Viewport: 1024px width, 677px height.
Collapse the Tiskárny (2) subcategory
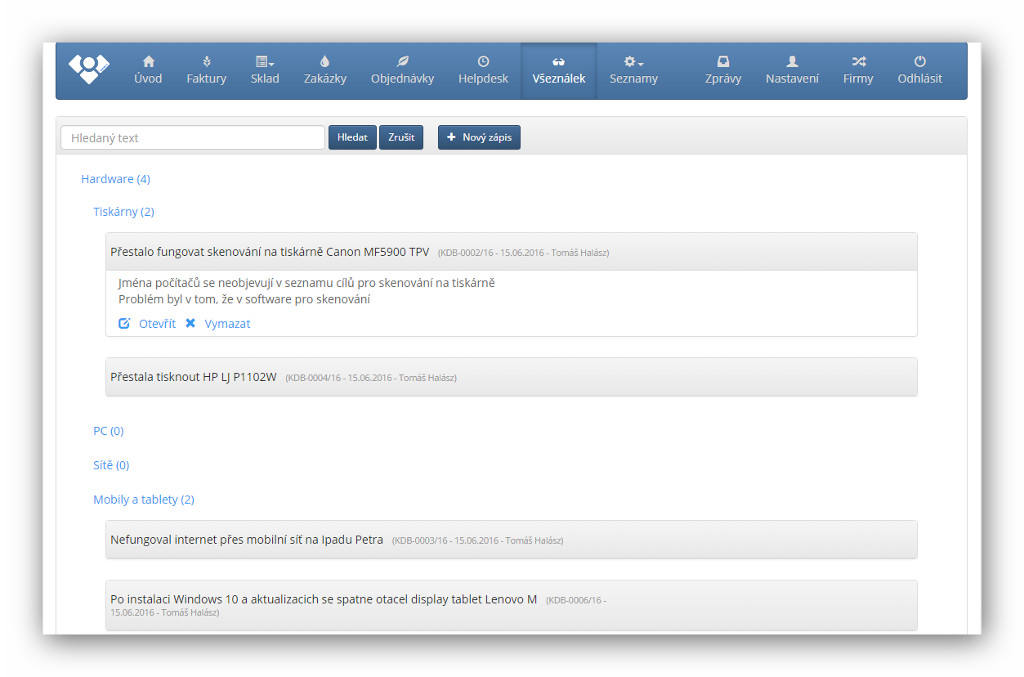(x=123, y=212)
